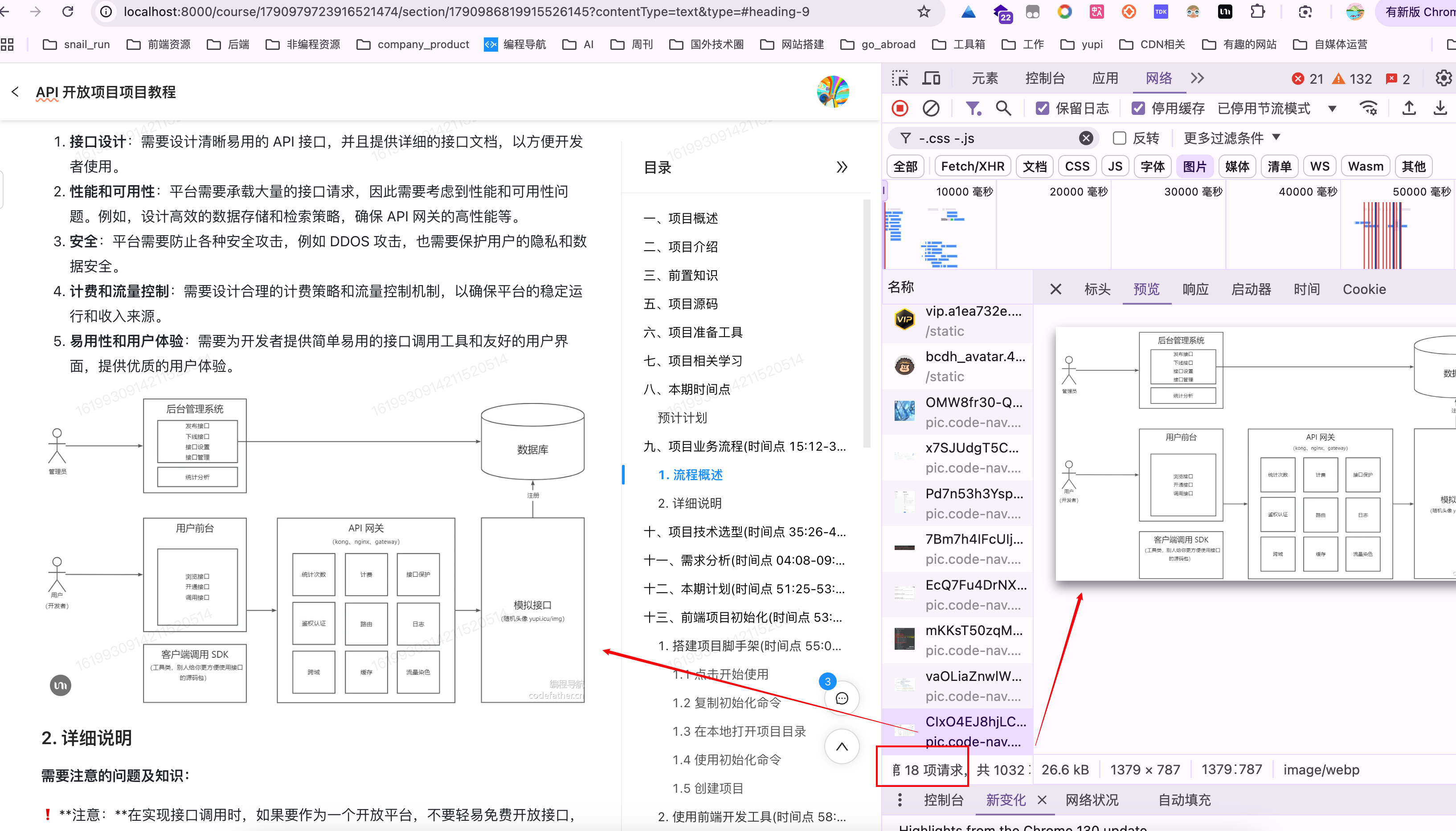Toggle device toolbar icon
Viewport: 1456px width, 831px height.
931,78
